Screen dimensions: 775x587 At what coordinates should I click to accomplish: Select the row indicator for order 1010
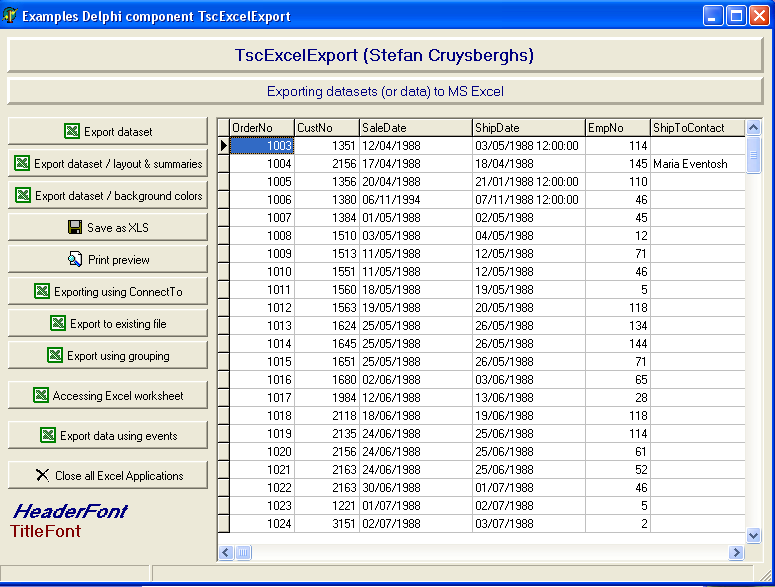click(x=223, y=271)
